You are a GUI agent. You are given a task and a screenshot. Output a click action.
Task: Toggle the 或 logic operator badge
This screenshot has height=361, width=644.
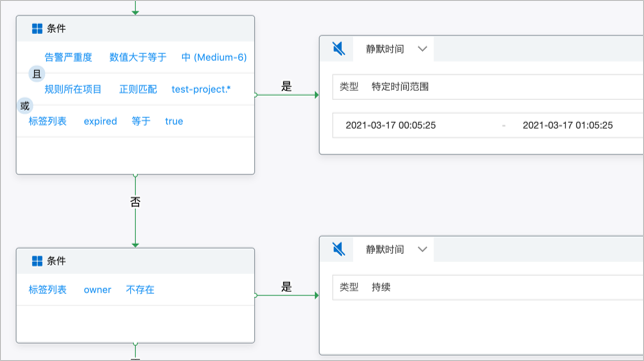click(25, 106)
